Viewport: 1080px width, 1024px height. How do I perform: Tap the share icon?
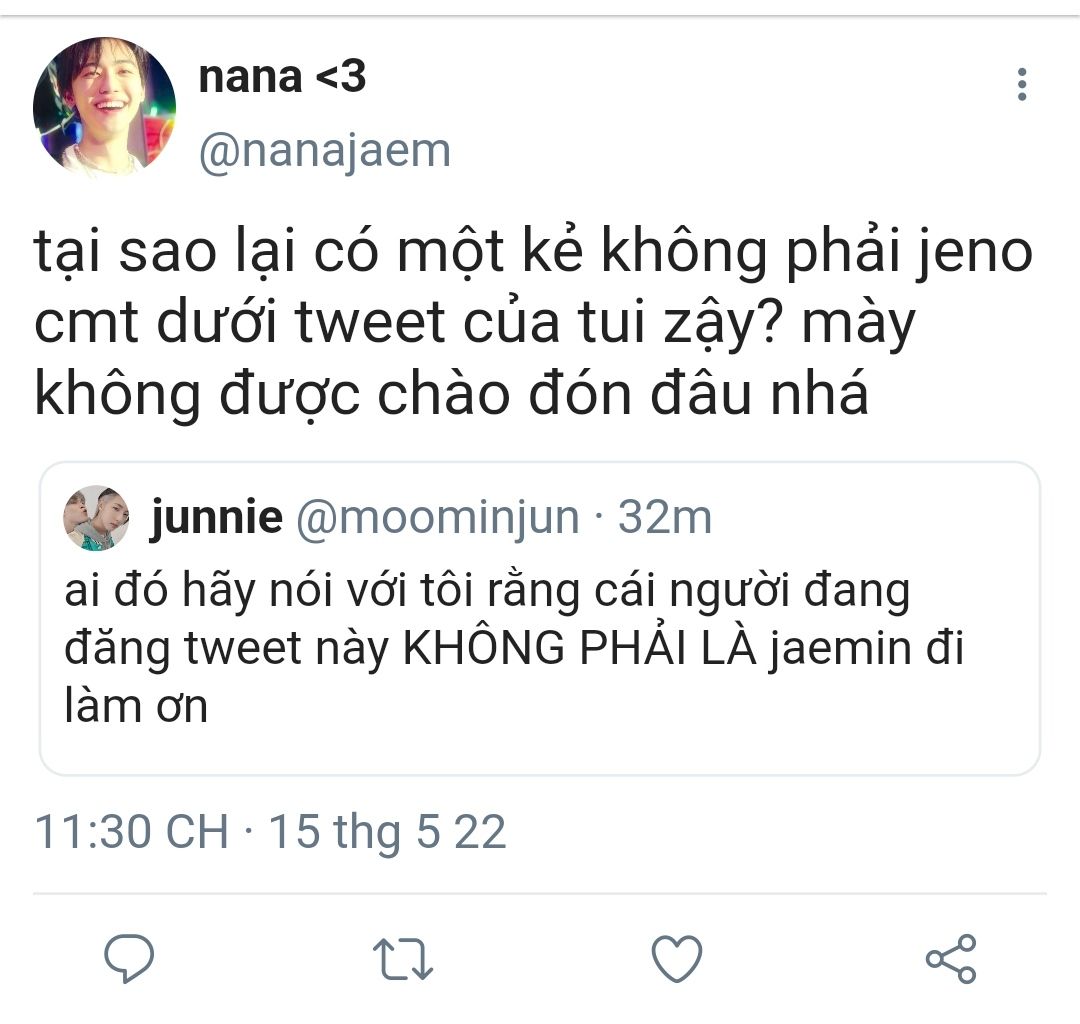click(x=951, y=958)
